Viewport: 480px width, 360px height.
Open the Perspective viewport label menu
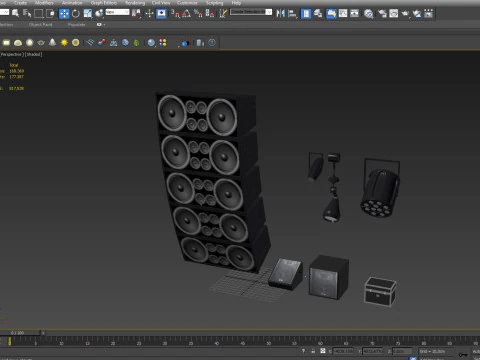[x=12, y=54]
